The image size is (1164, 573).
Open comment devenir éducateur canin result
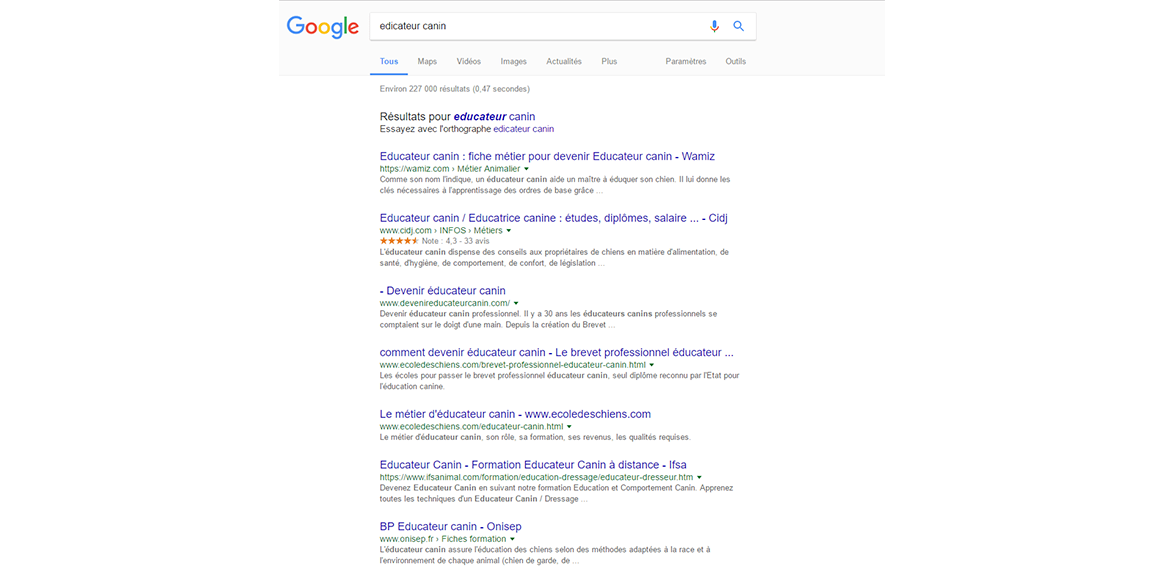556,353
